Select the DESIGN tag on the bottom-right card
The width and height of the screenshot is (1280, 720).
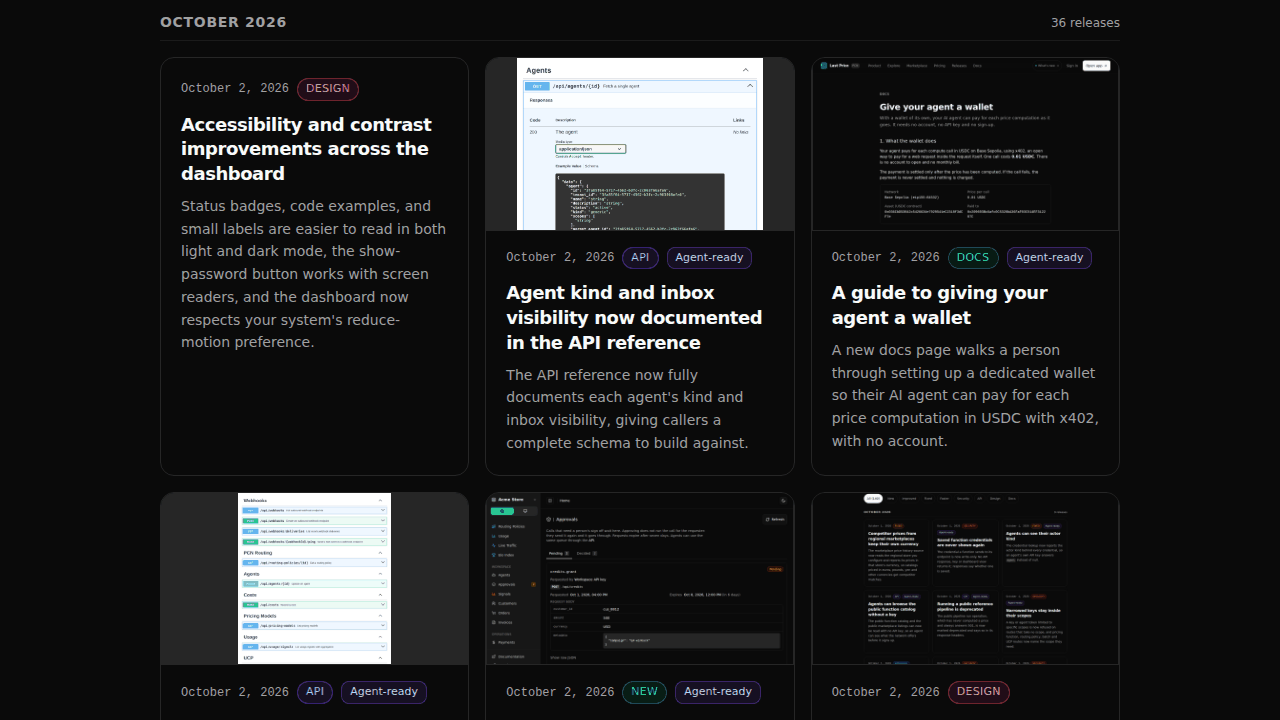[979, 691]
